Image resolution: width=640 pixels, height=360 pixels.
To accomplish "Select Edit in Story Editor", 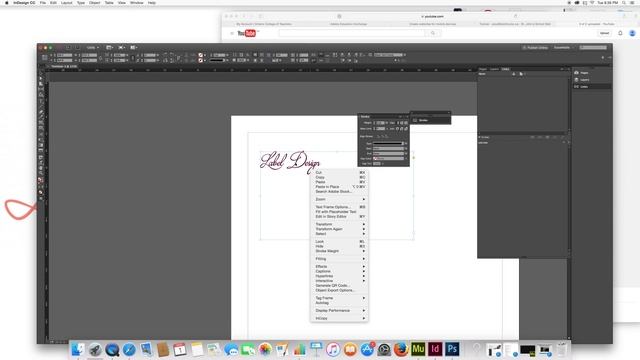I will (x=340, y=216).
